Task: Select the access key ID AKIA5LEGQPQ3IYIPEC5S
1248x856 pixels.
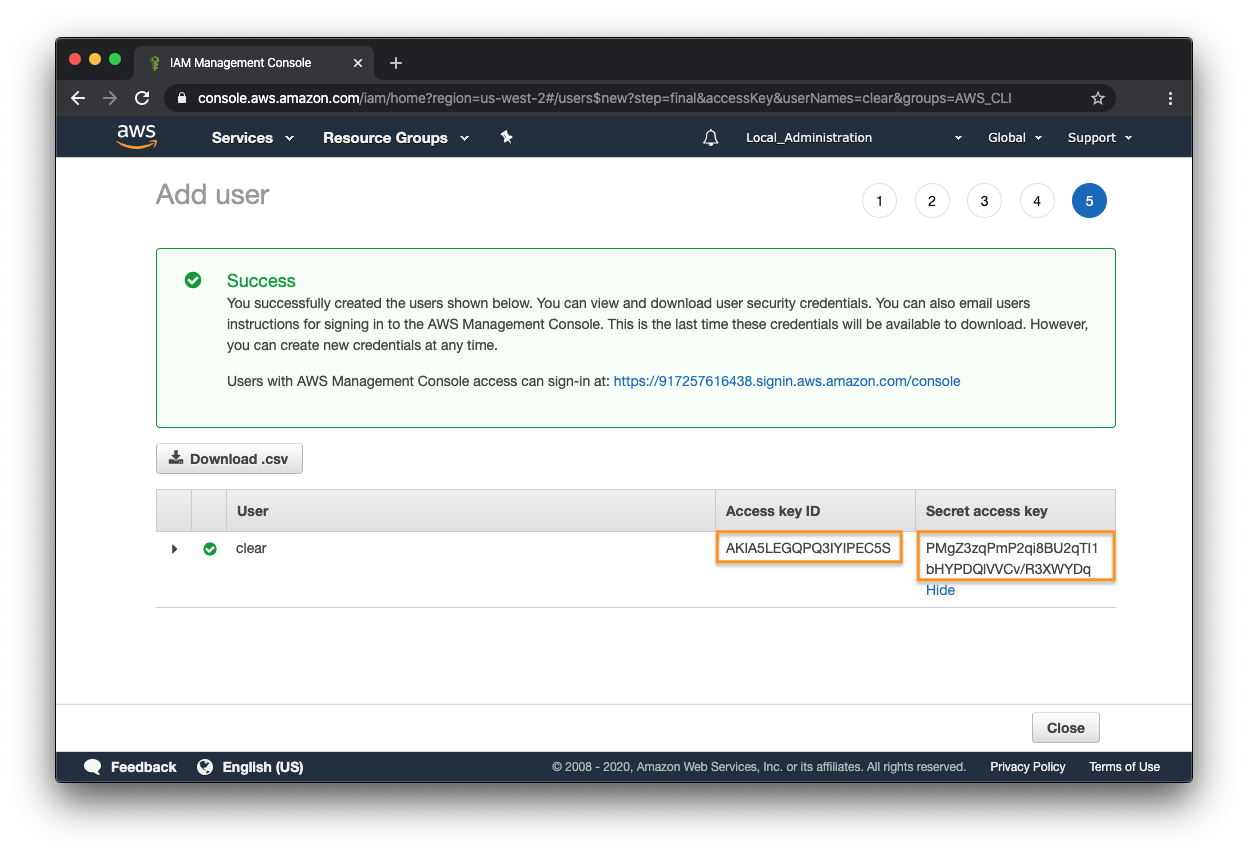Action: (x=808, y=548)
